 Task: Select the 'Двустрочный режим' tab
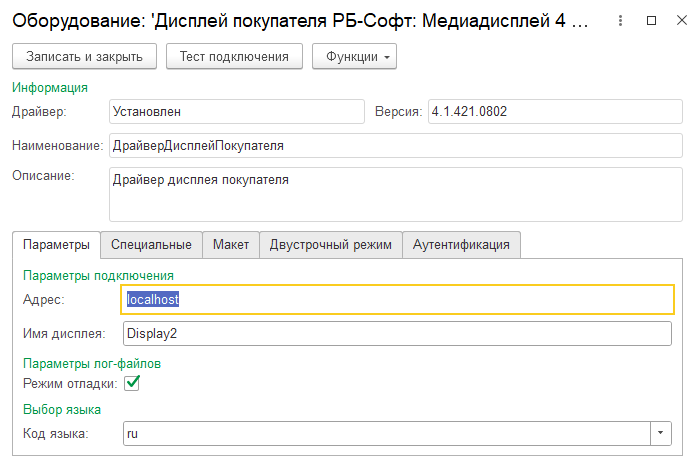point(331,245)
